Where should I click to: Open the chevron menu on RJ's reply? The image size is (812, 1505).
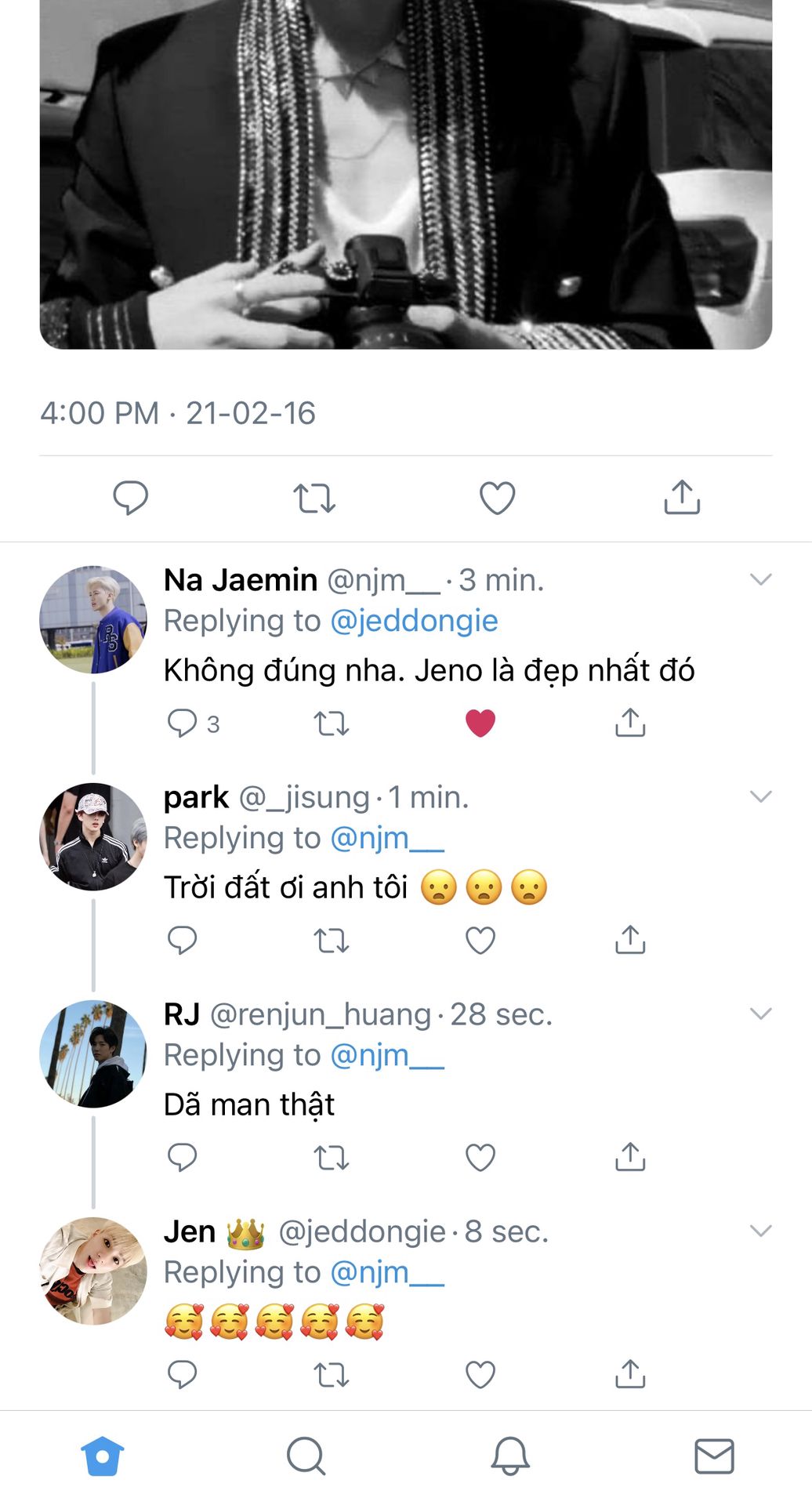760,1014
